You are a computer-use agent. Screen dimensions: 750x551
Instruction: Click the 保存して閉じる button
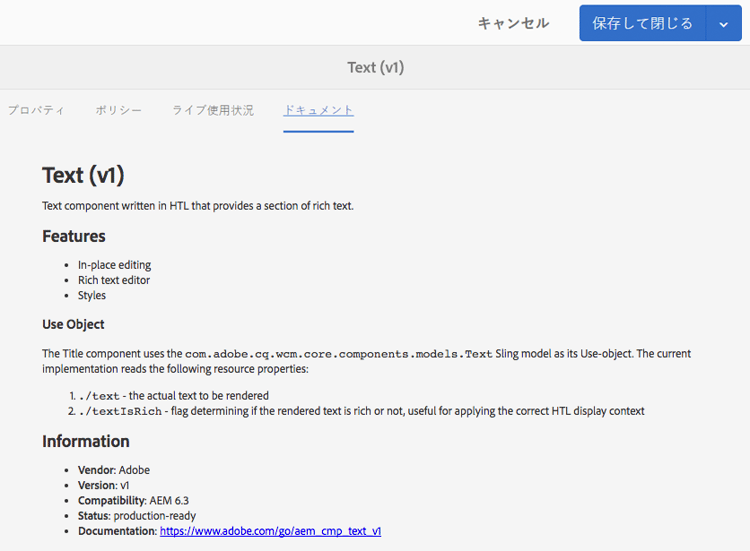click(x=642, y=23)
